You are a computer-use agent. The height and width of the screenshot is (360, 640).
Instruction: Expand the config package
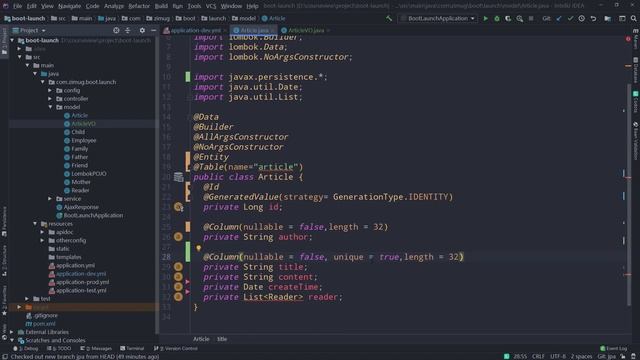coord(51,90)
